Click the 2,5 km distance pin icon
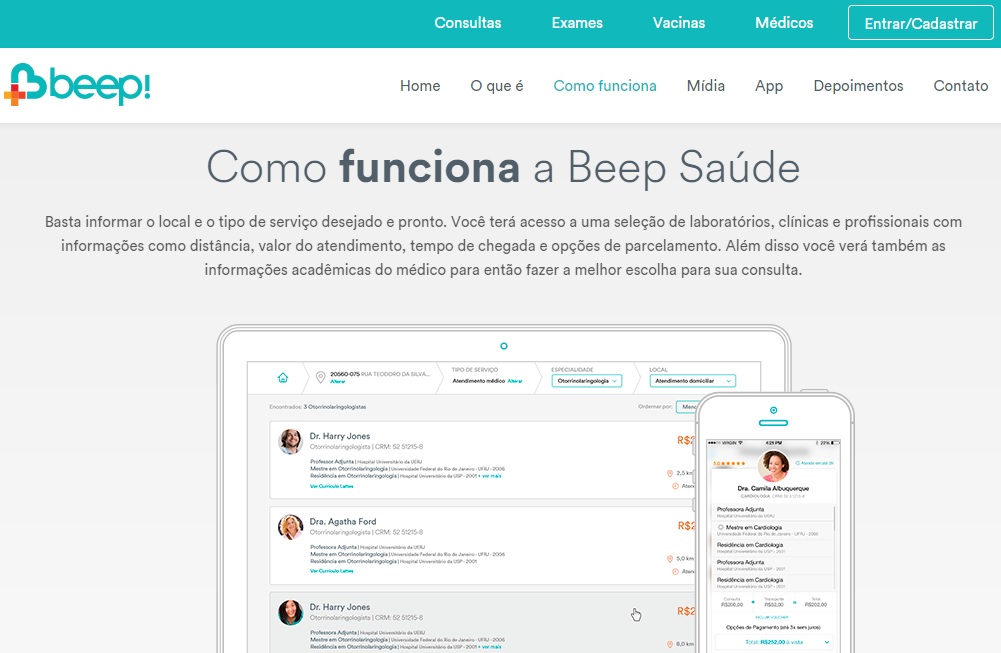This screenshot has width=1001, height=653. [x=668, y=473]
